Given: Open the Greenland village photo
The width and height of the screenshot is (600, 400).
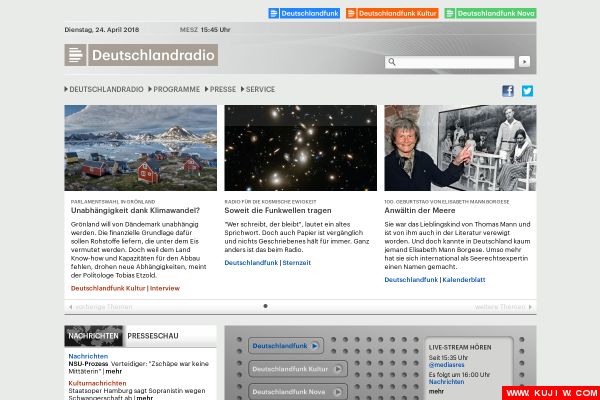Looking at the screenshot, I should [140, 148].
